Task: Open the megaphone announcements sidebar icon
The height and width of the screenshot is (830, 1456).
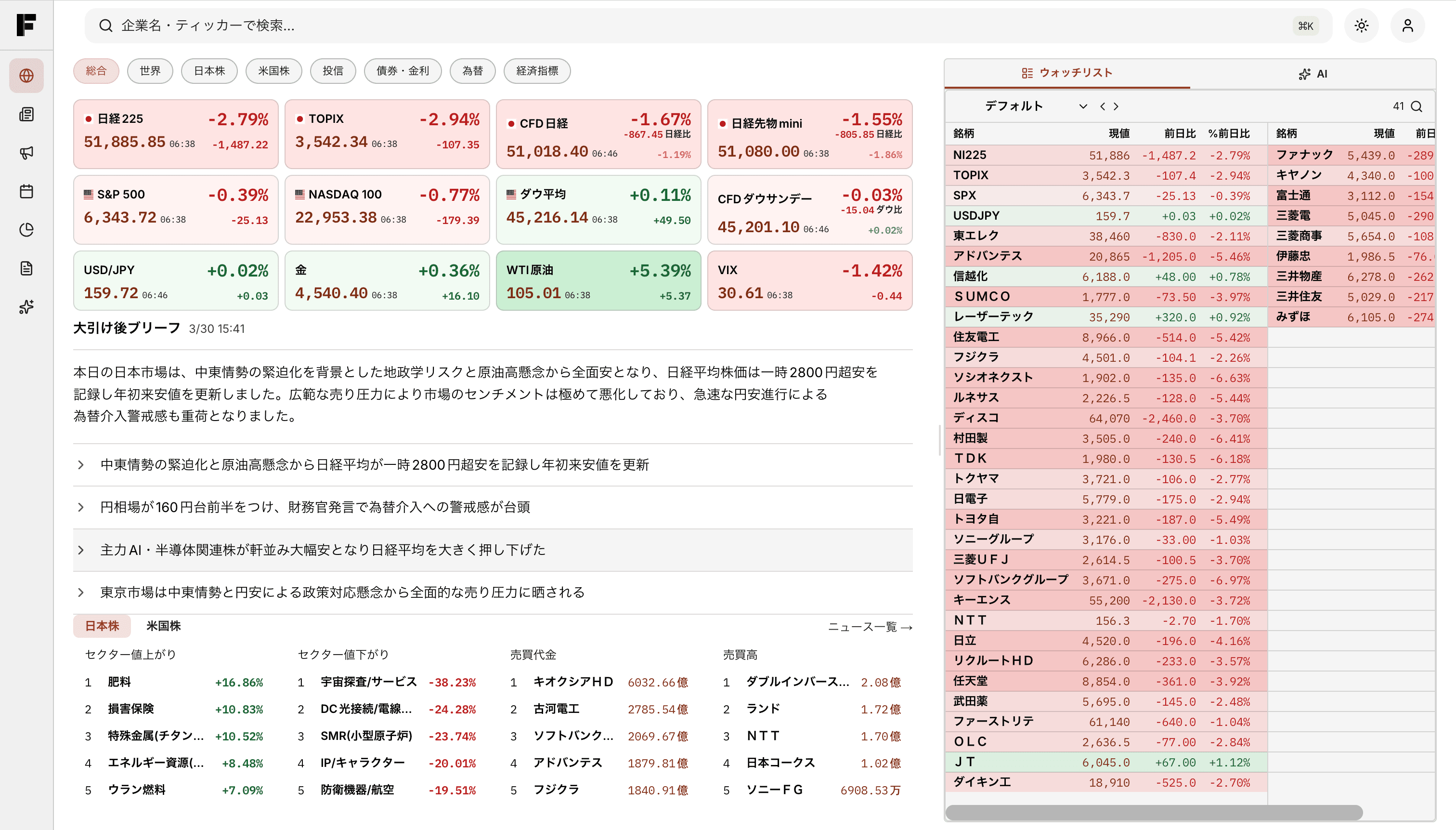Action: [26, 153]
